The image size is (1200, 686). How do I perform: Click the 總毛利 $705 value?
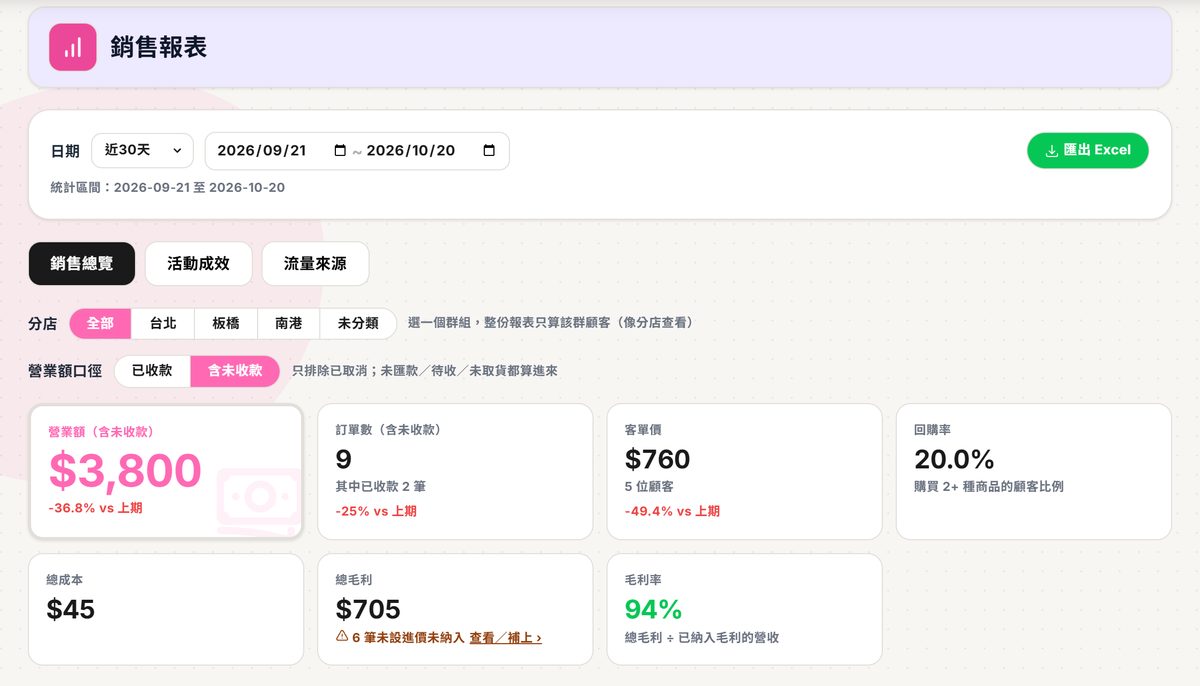pyautogui.click(x=368, y=609)
